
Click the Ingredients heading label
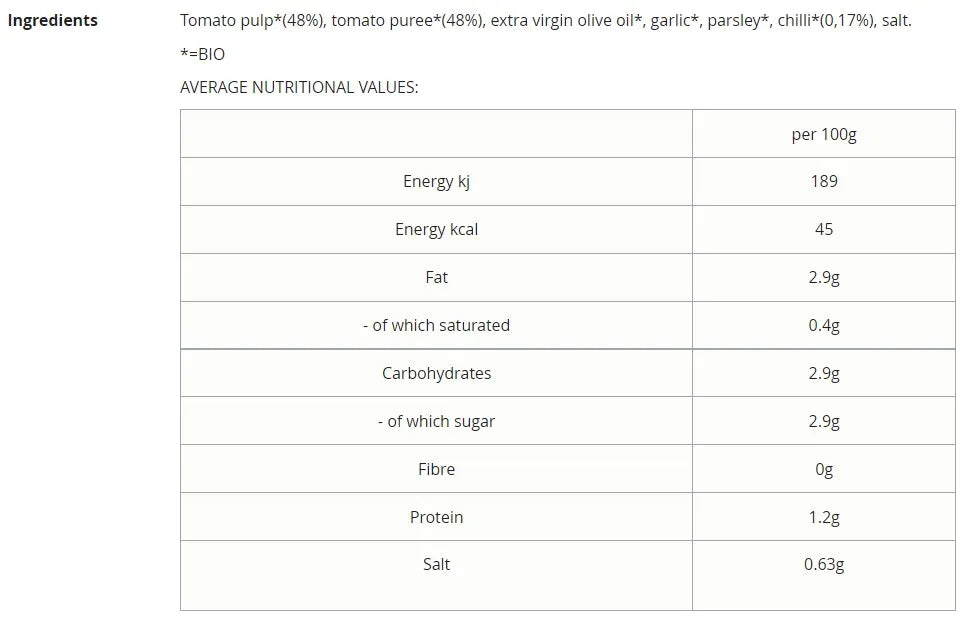click(x=53, y=20)
